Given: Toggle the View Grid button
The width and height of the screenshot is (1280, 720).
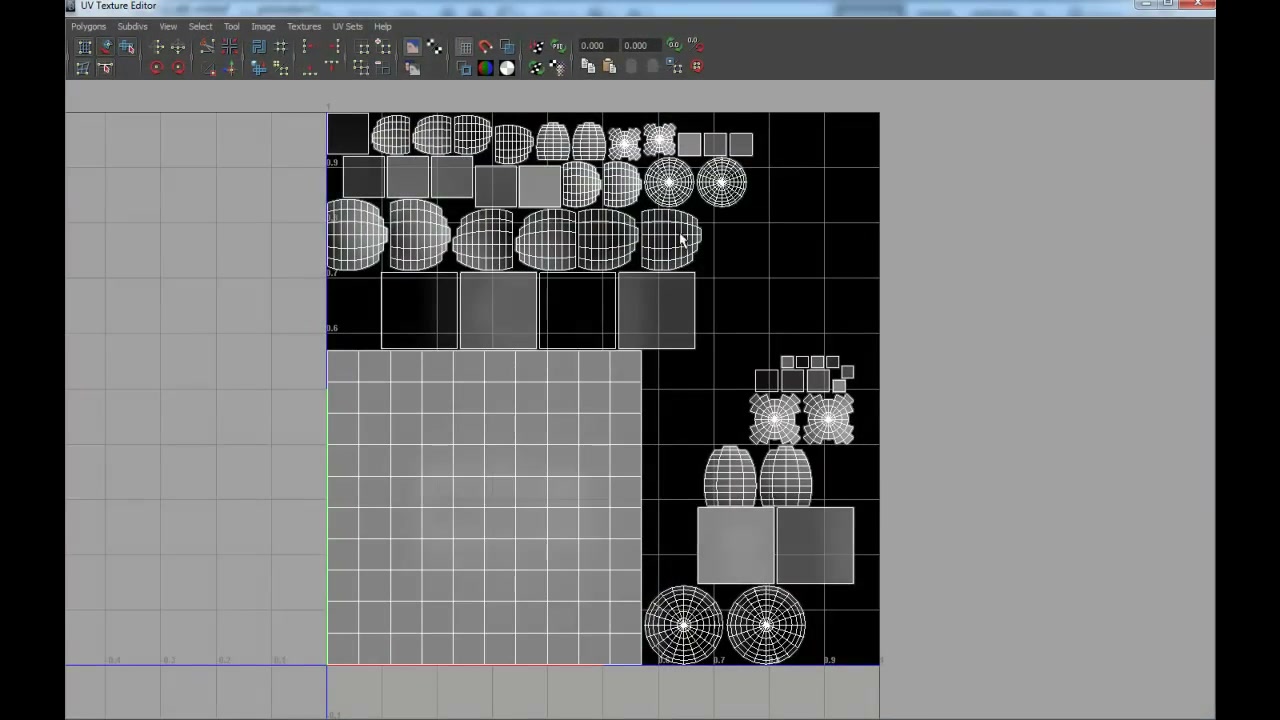Looking at the screenshot, I should [x=465, y=47].
